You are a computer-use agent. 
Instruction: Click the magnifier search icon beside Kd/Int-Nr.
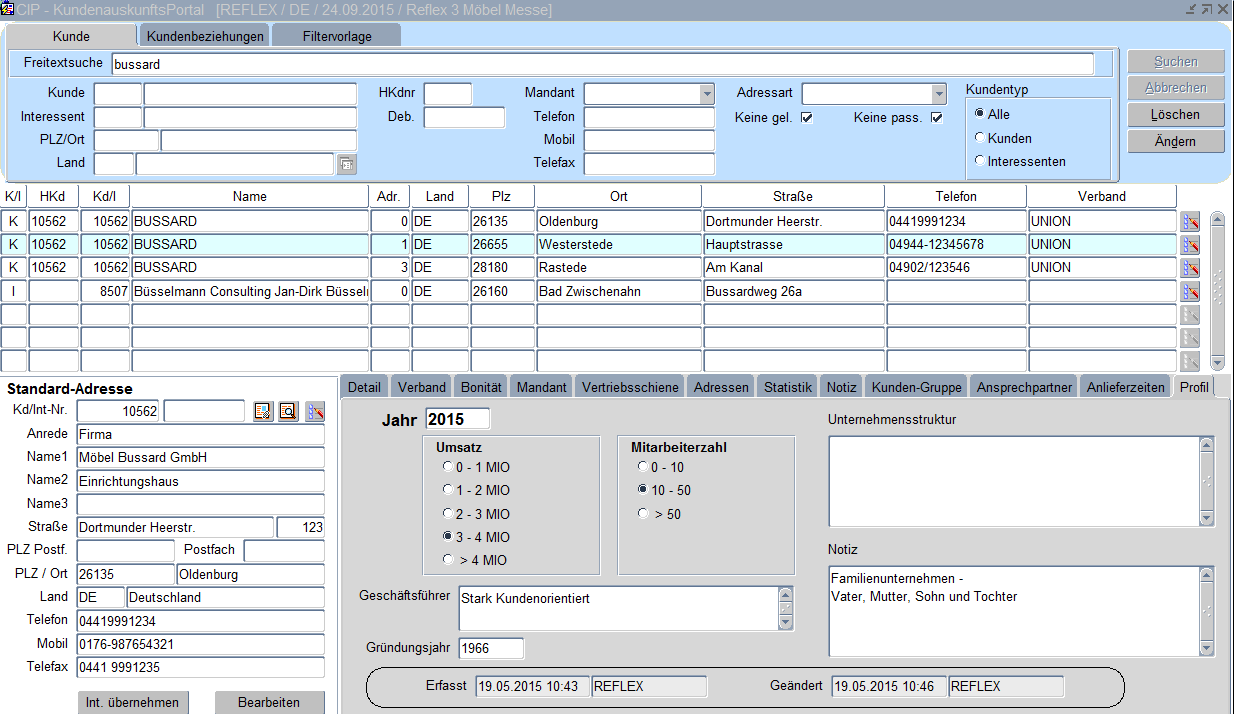(288, 411)
